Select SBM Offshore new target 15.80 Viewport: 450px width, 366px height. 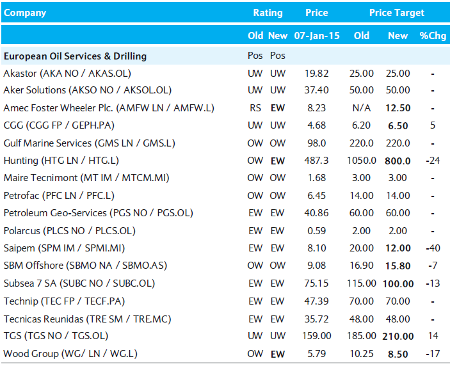(x=398, y=266)
